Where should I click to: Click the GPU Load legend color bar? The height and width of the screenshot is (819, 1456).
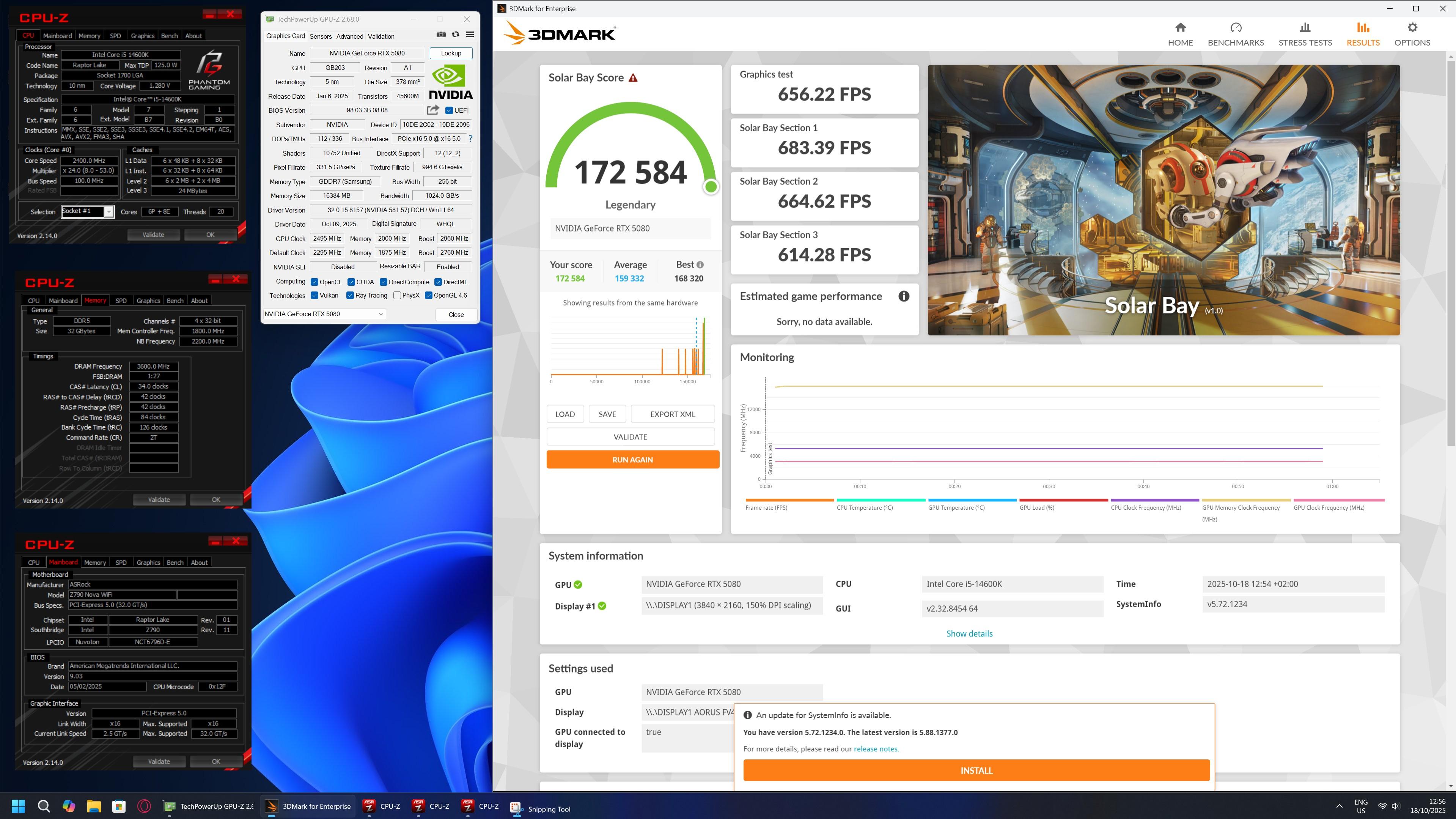1063,500
